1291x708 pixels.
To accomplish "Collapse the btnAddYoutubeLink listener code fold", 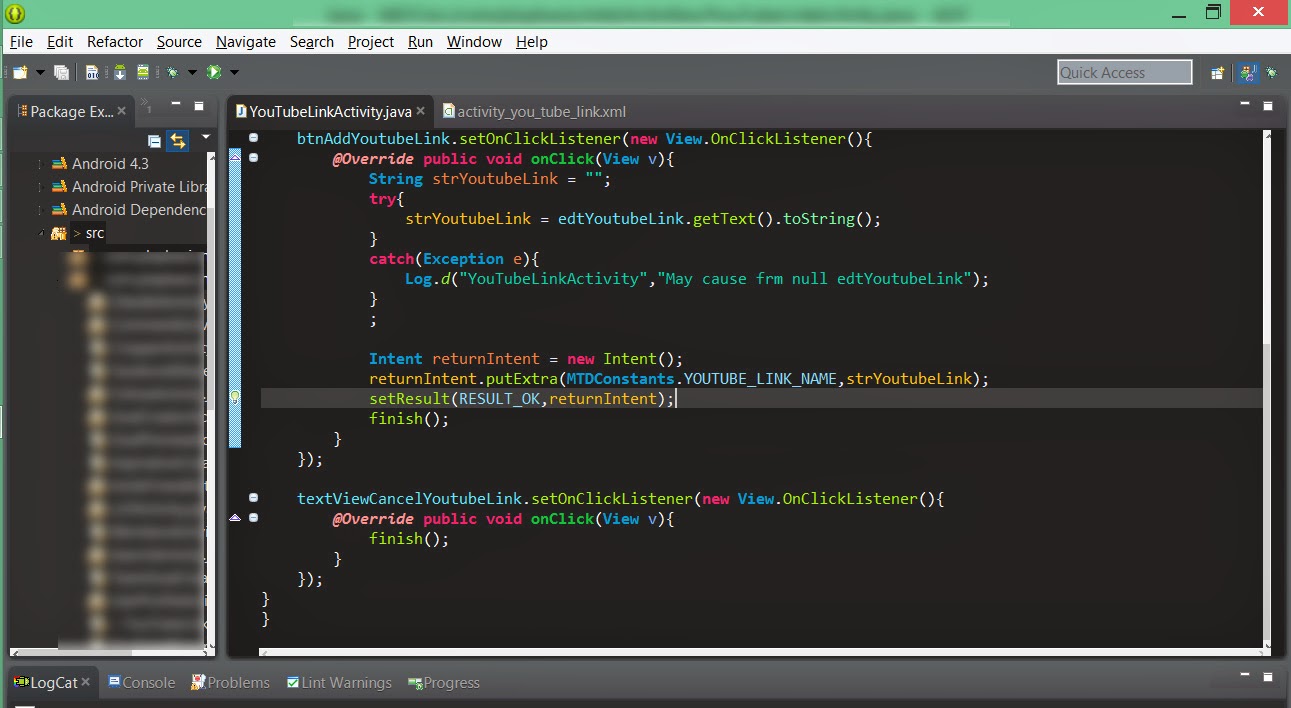I will (253, 138).
